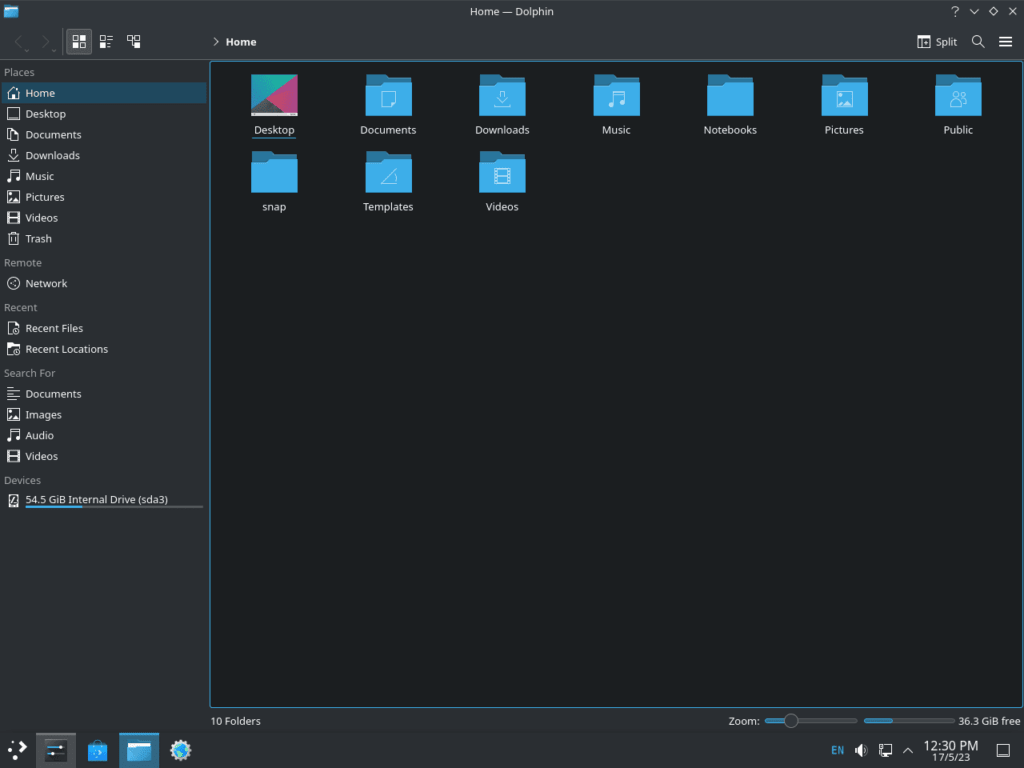Switch to Compact view mode

click(x=107, y=41)
